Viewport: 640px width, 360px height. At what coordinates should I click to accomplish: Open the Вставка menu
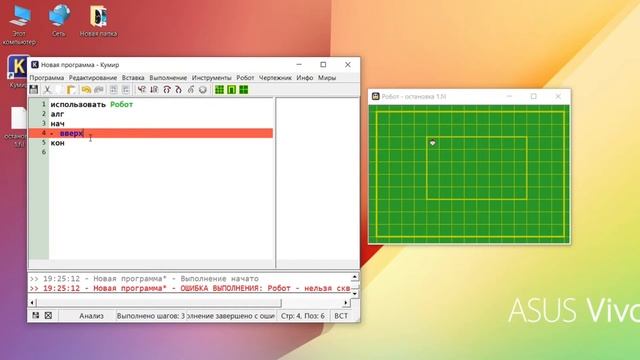[133, 78]
